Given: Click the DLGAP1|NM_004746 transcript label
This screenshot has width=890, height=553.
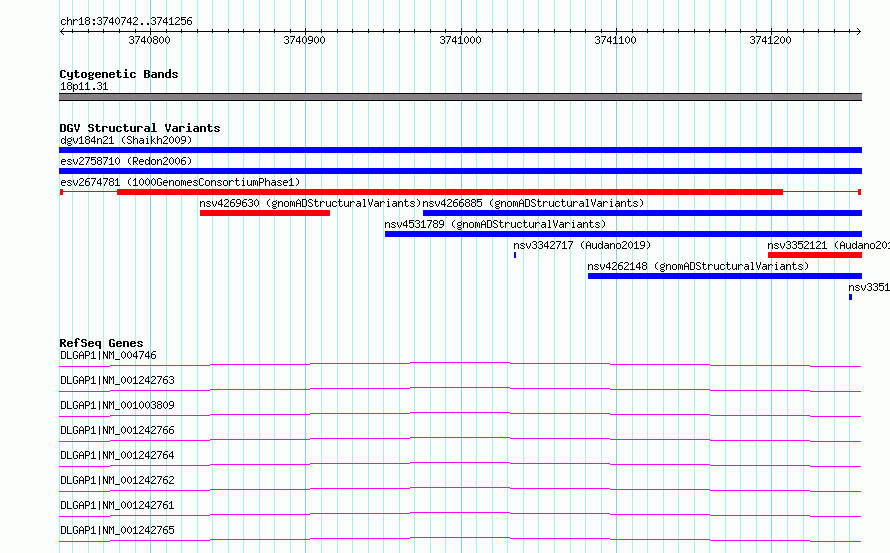Looking at the screenshot, I should click(108, 355).
